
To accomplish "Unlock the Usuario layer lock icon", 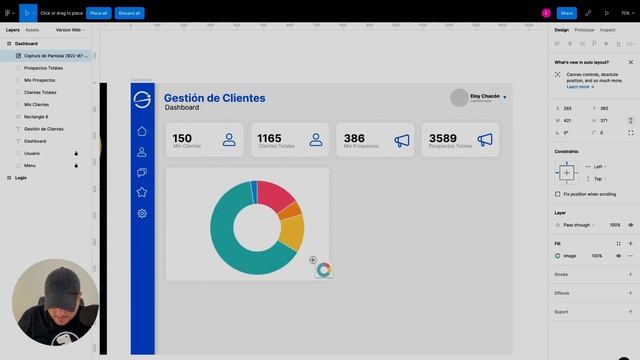I will (76, 153).
